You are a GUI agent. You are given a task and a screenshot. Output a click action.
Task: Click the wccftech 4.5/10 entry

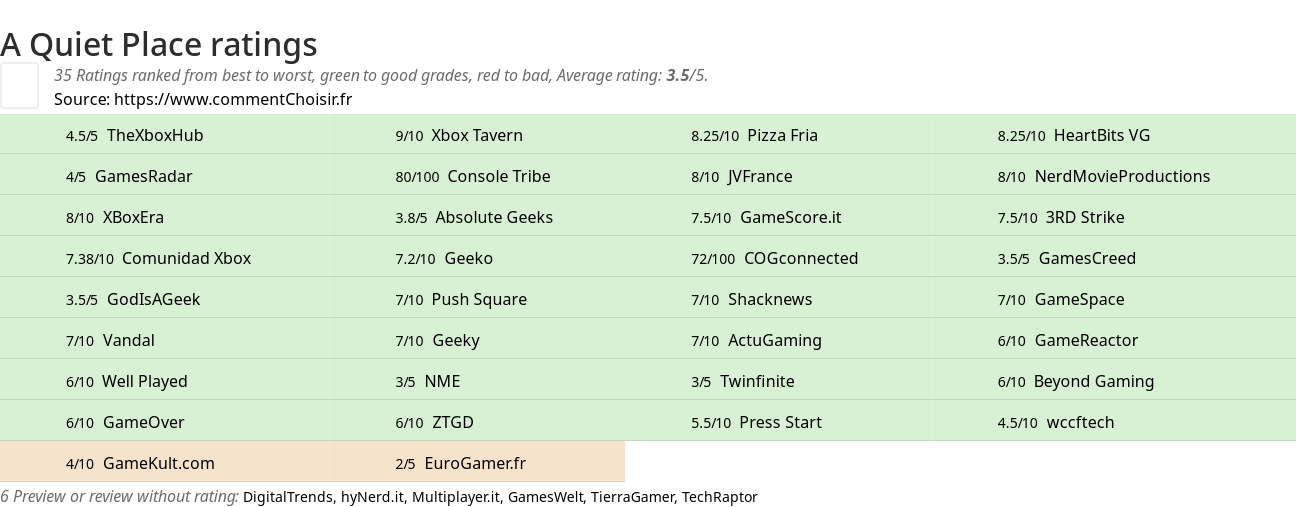click(x=1114, y=422)
